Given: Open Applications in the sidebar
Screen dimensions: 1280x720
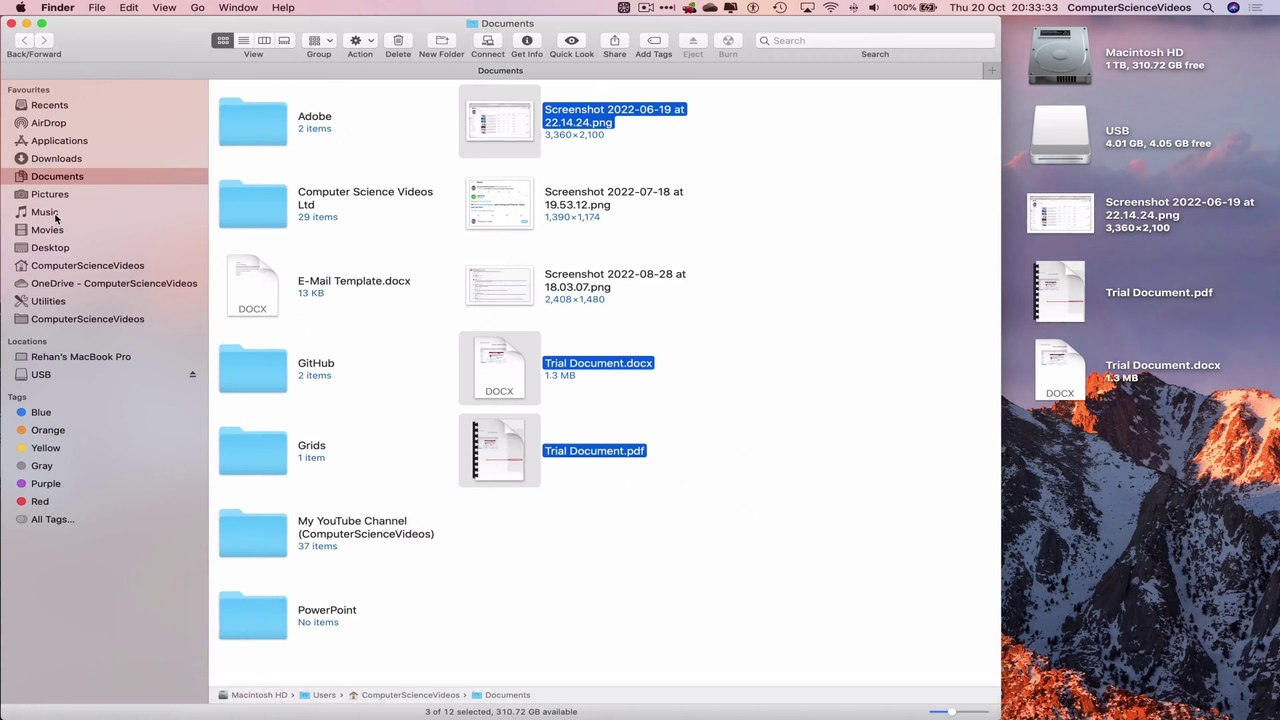Looking at the screenshot, I should [59, 141].
